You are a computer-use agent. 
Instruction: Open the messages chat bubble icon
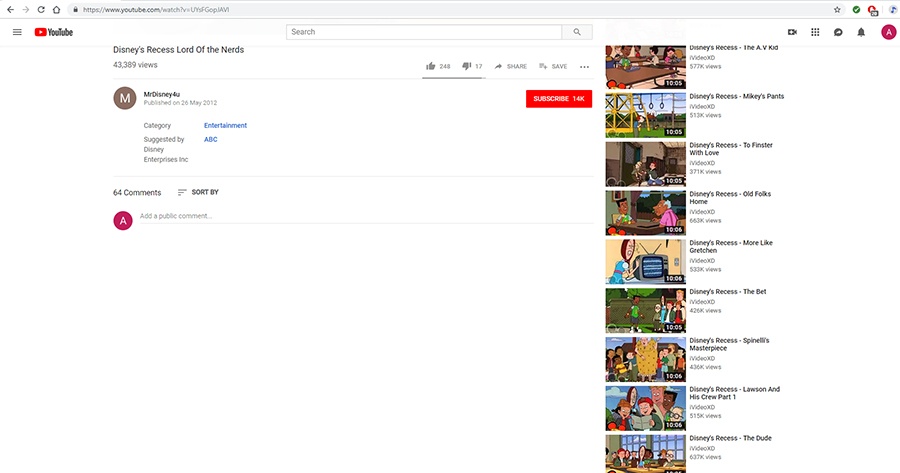838,32
